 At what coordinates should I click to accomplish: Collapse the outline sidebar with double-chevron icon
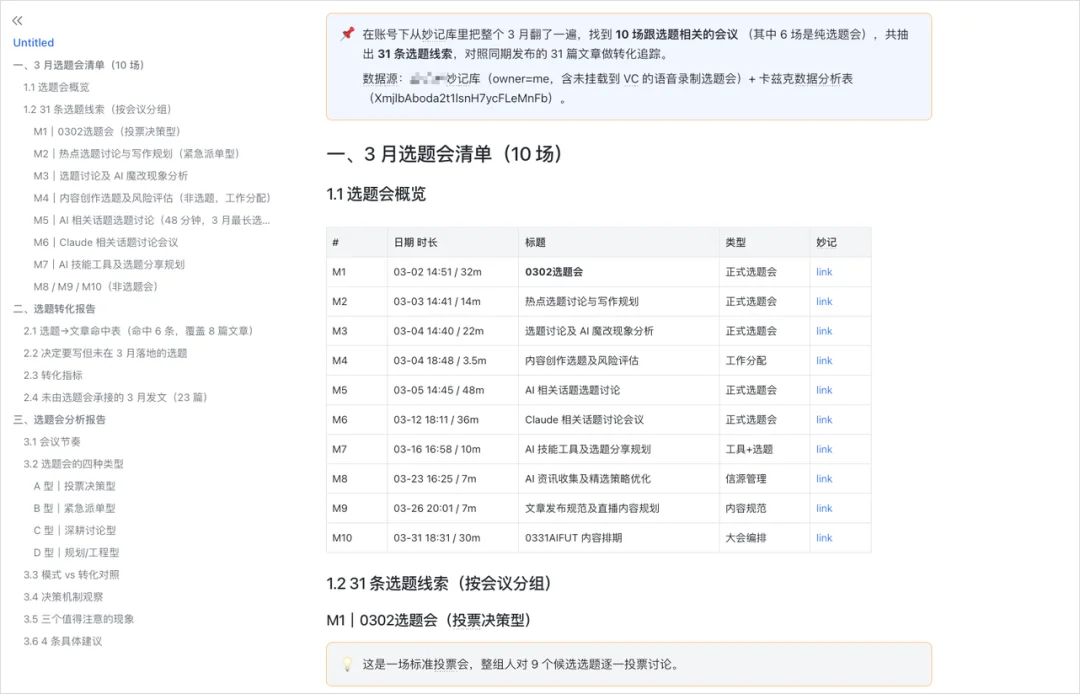pyautogui.click(x=17, y=21)
